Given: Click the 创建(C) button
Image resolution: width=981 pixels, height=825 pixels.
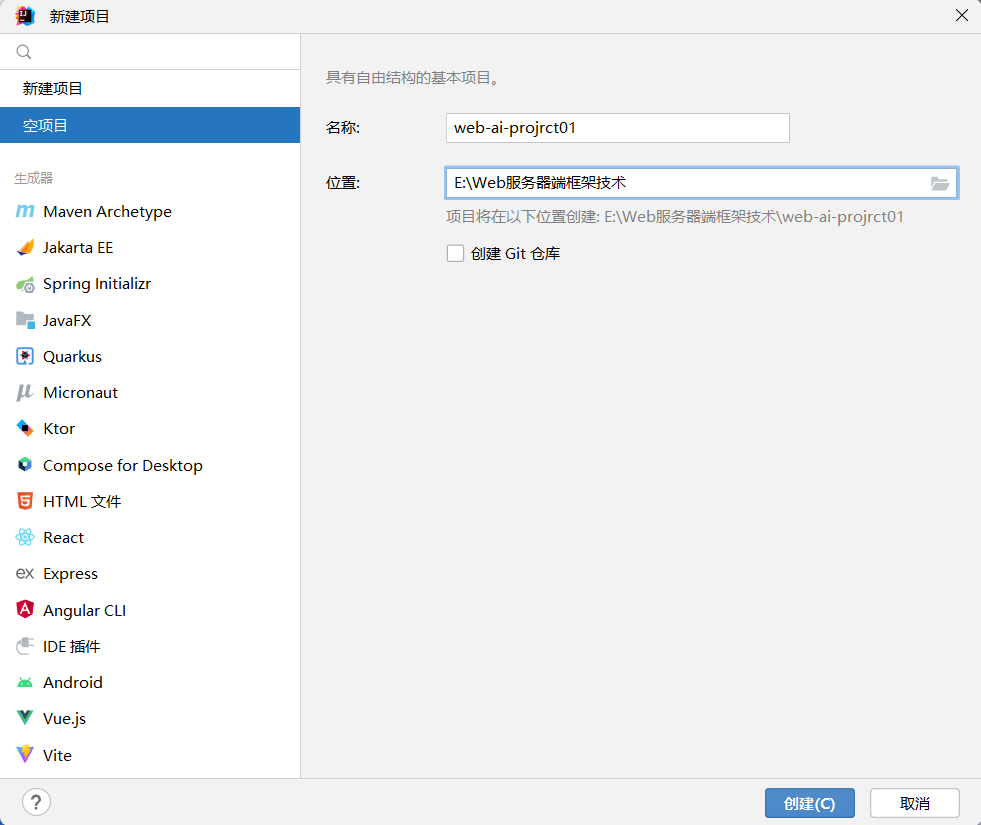Looking at the screenshot, I should pos(810,803).
